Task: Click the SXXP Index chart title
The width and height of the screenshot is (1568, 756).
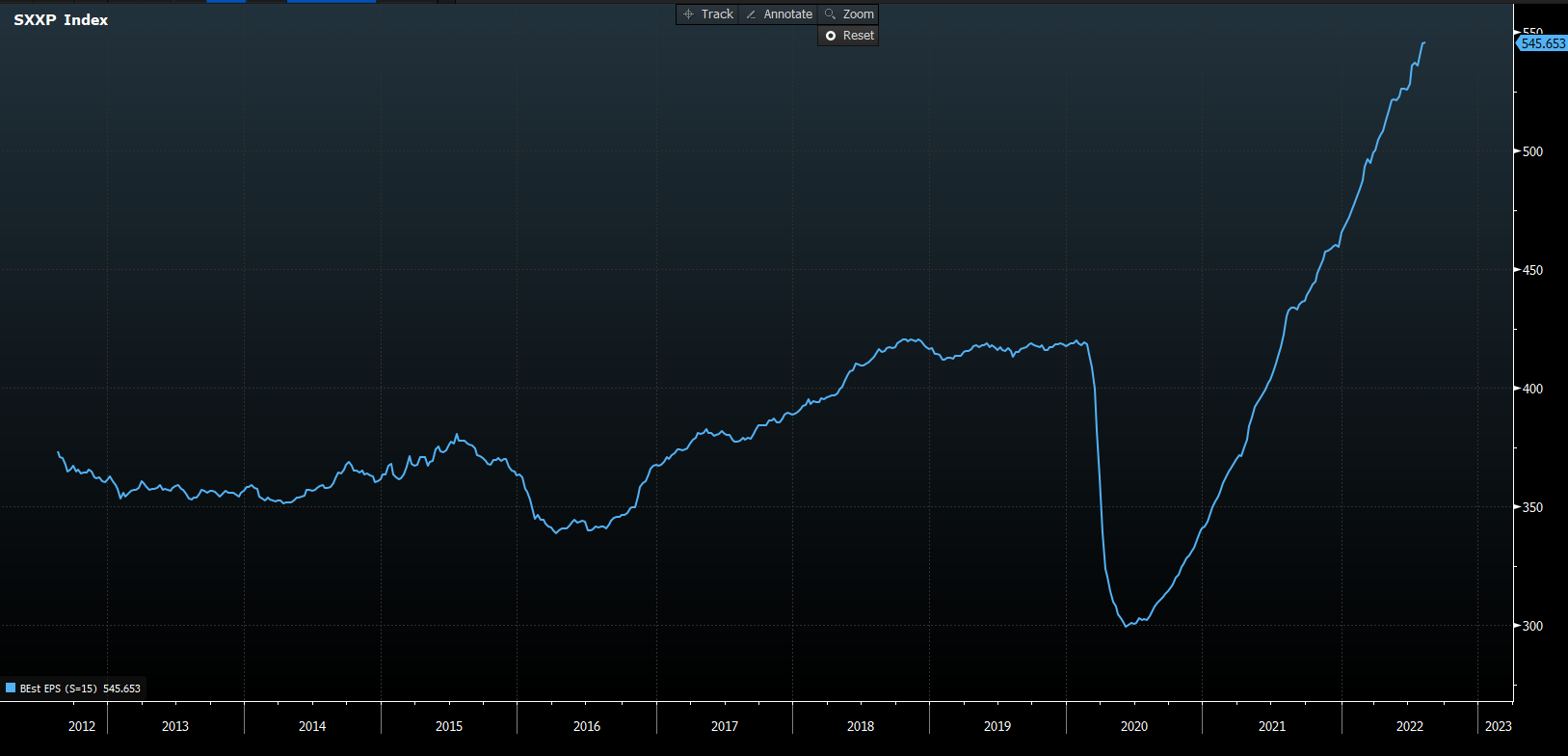Action: pyautogui.click(x=61, y=20)
